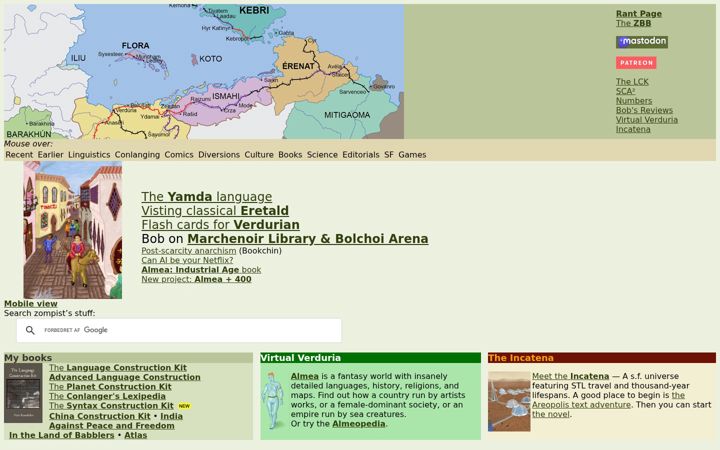Open the Incatena sidebar link

[x=633, y=129]
